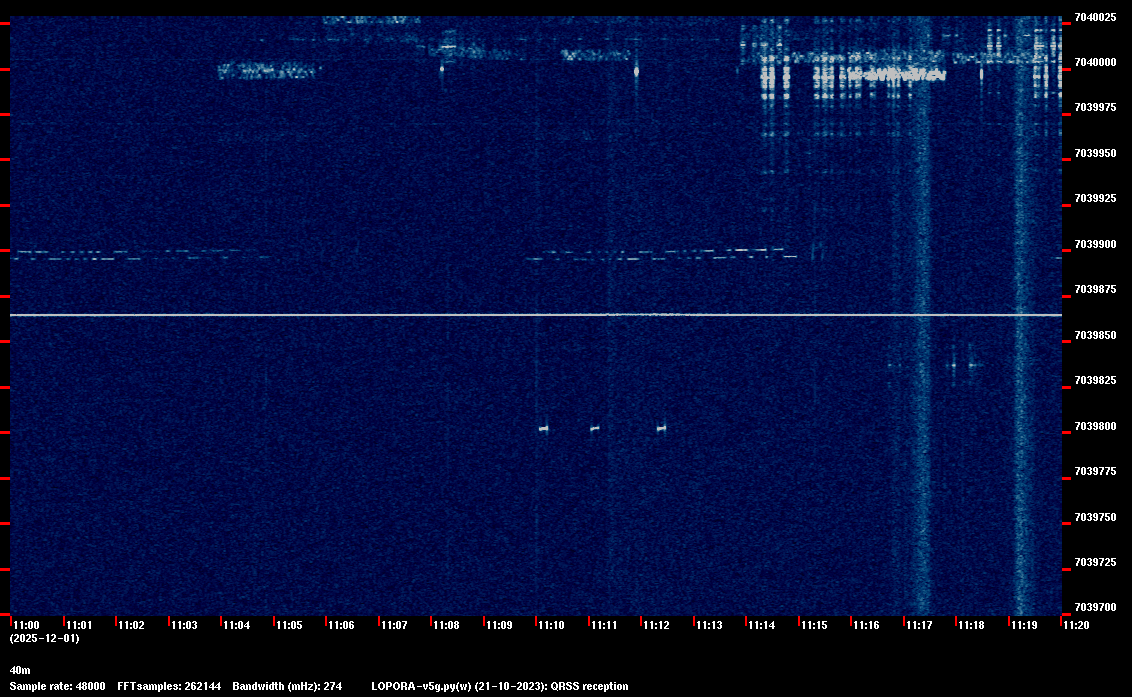Click the 7039900 frequency label
The width and height of the screenshot is (1132, 697).
(x=1095, y=245)
